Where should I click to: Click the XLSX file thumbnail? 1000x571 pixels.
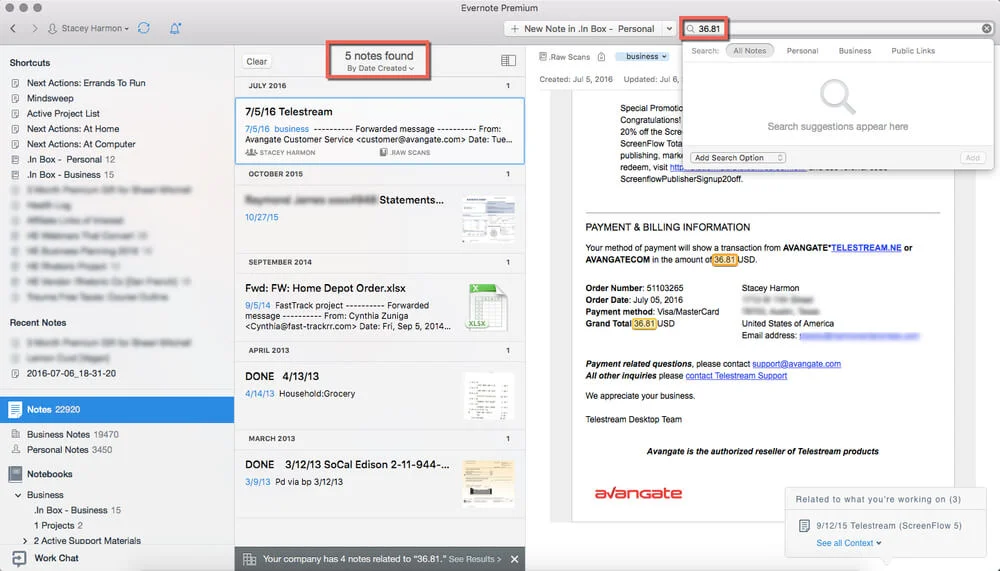488,308
